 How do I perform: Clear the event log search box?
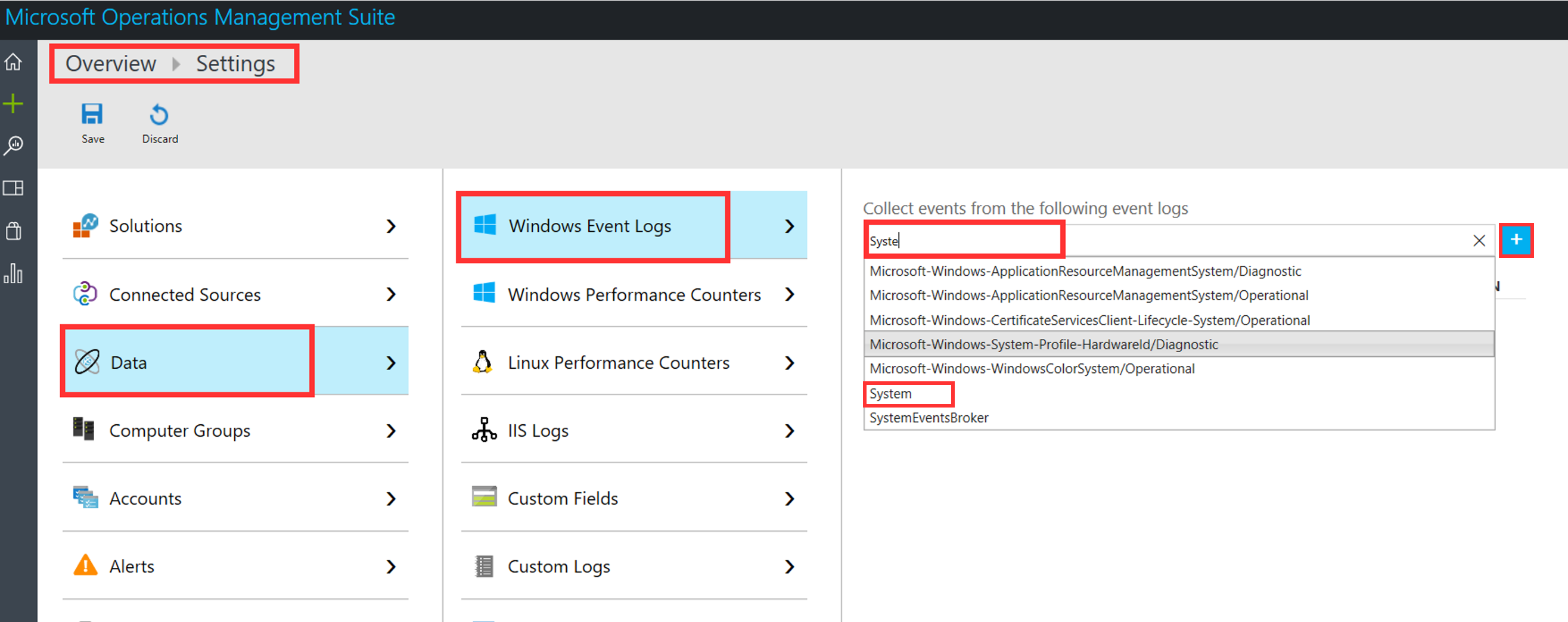coord(1479,241)
